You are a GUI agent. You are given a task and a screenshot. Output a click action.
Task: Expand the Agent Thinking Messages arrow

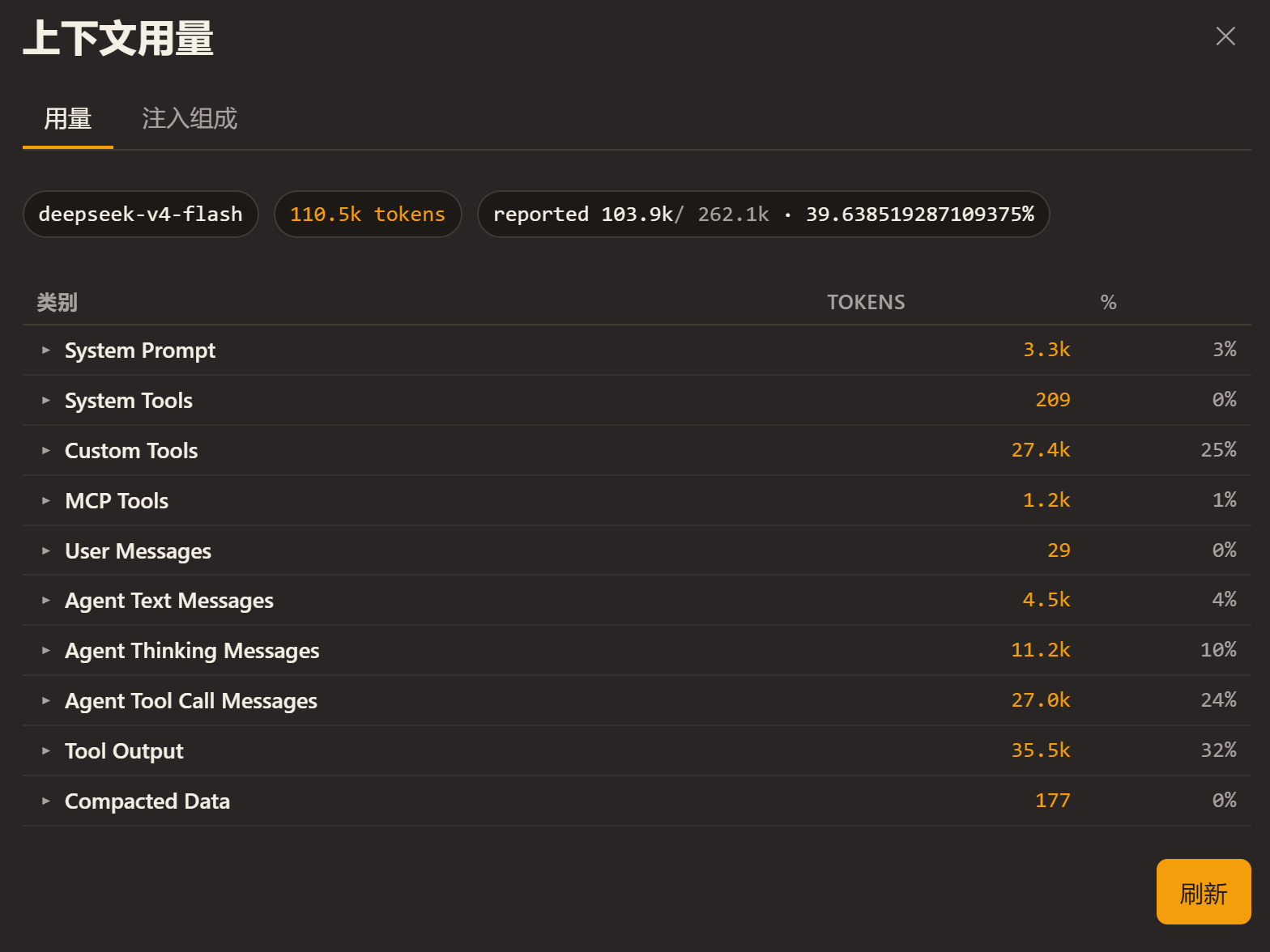[46, 651]
